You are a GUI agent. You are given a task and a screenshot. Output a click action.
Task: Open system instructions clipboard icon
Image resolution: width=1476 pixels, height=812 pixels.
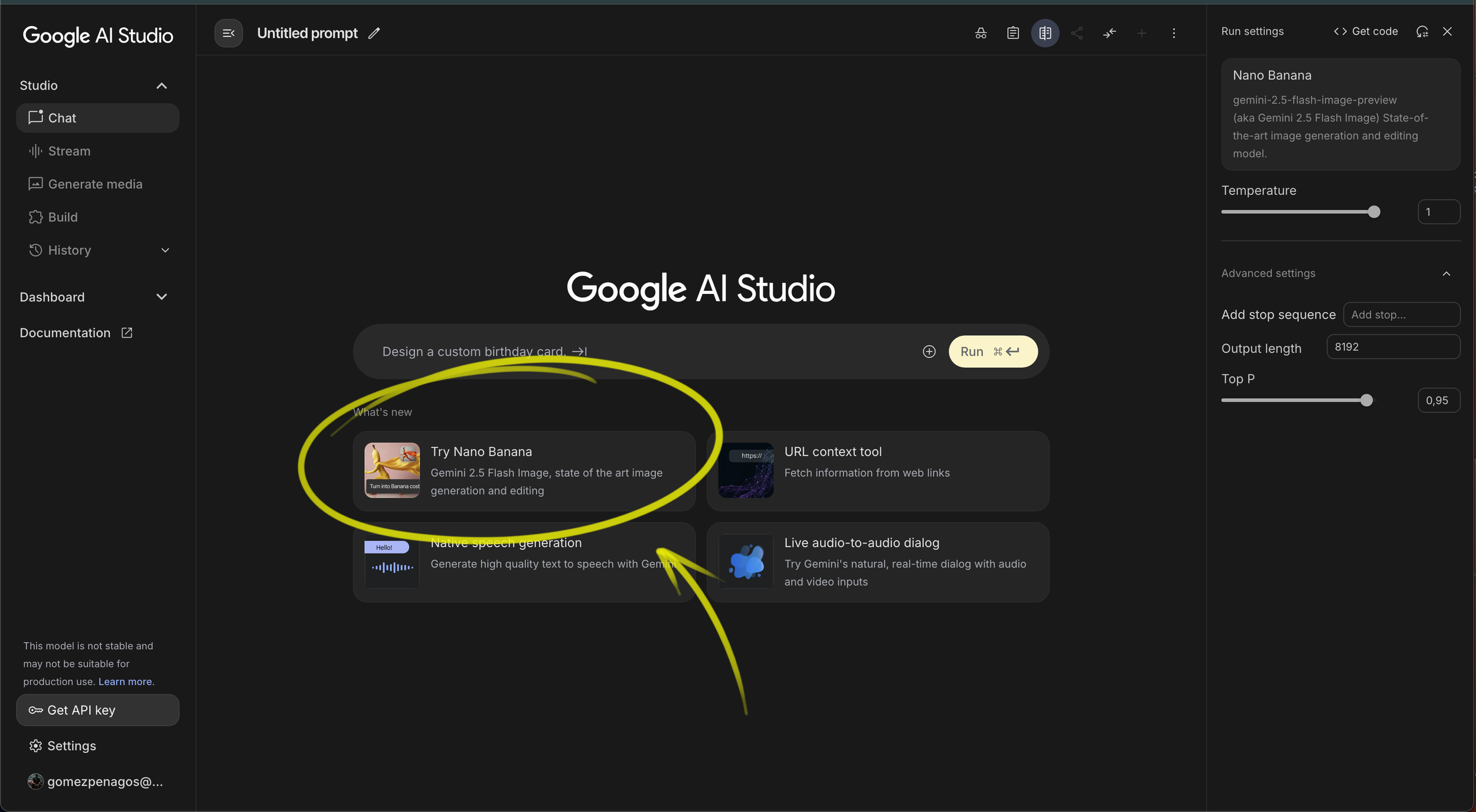(1013, 33)
